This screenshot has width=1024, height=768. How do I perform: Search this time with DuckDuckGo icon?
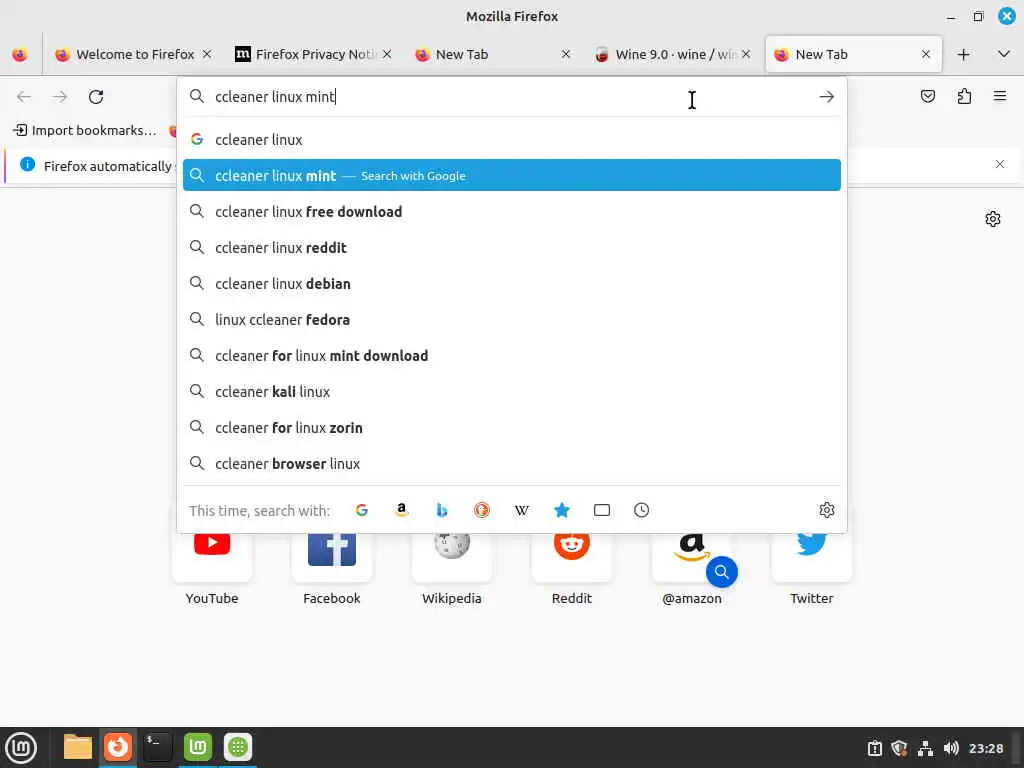click(482, 510)
